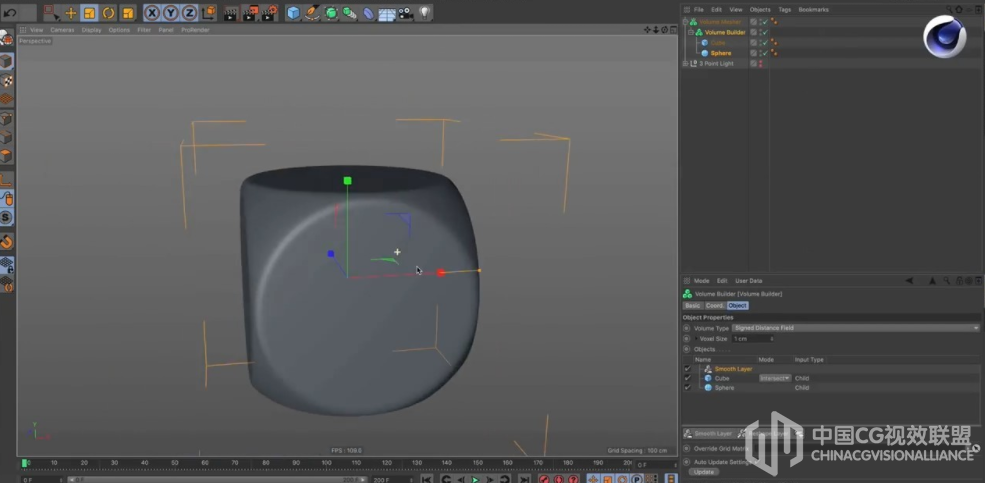Open the viewport Filter menu
This screenshot has width=985, height=483.
(x=144, y=30)
